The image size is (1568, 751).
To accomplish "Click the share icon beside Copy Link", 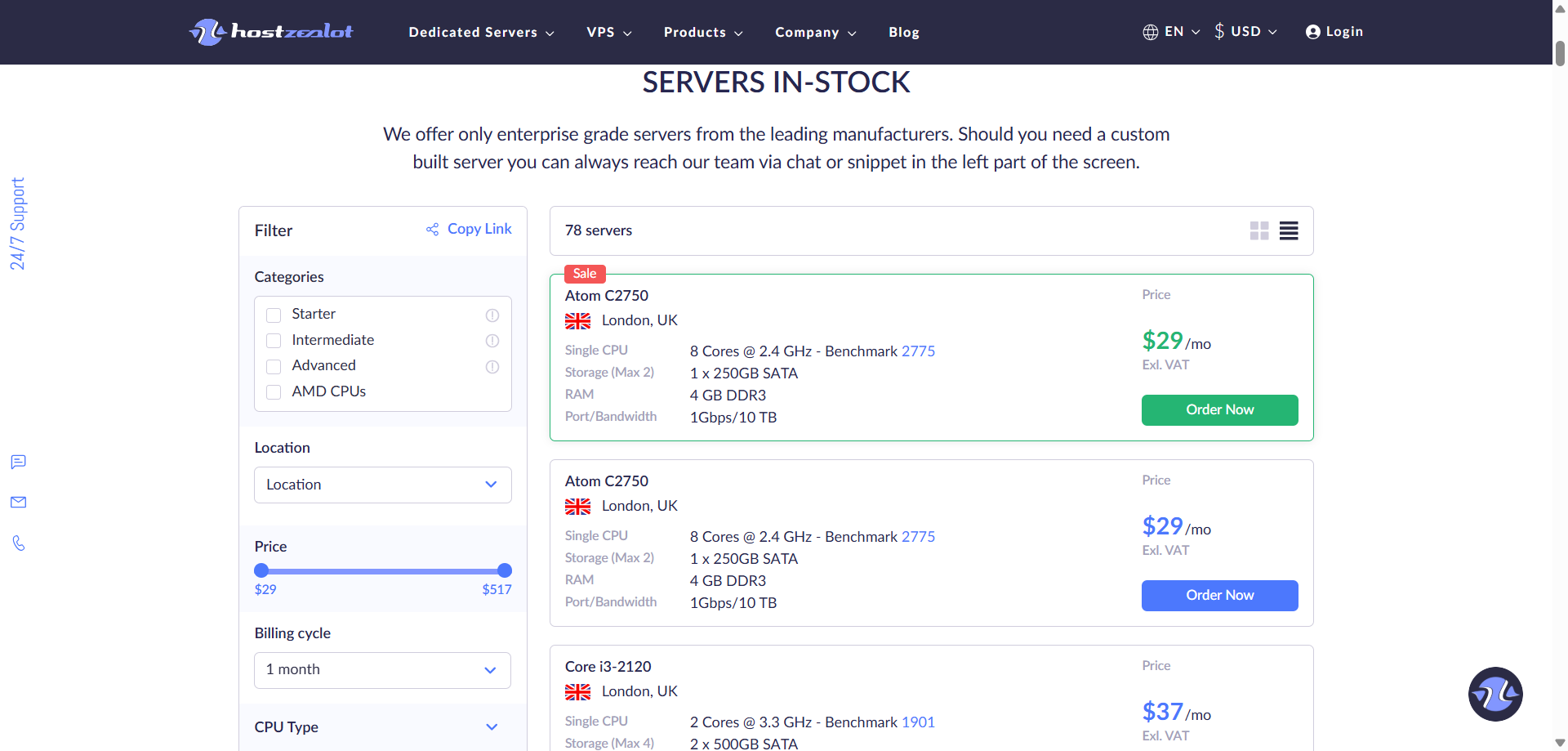I will click(432, 230).
